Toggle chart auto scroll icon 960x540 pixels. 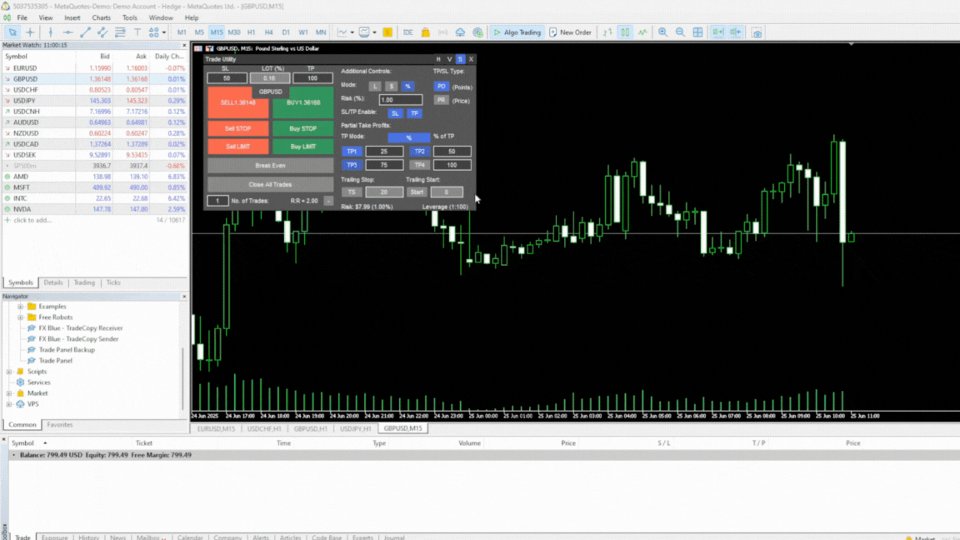pyautogui.click(x=718, y=32)
